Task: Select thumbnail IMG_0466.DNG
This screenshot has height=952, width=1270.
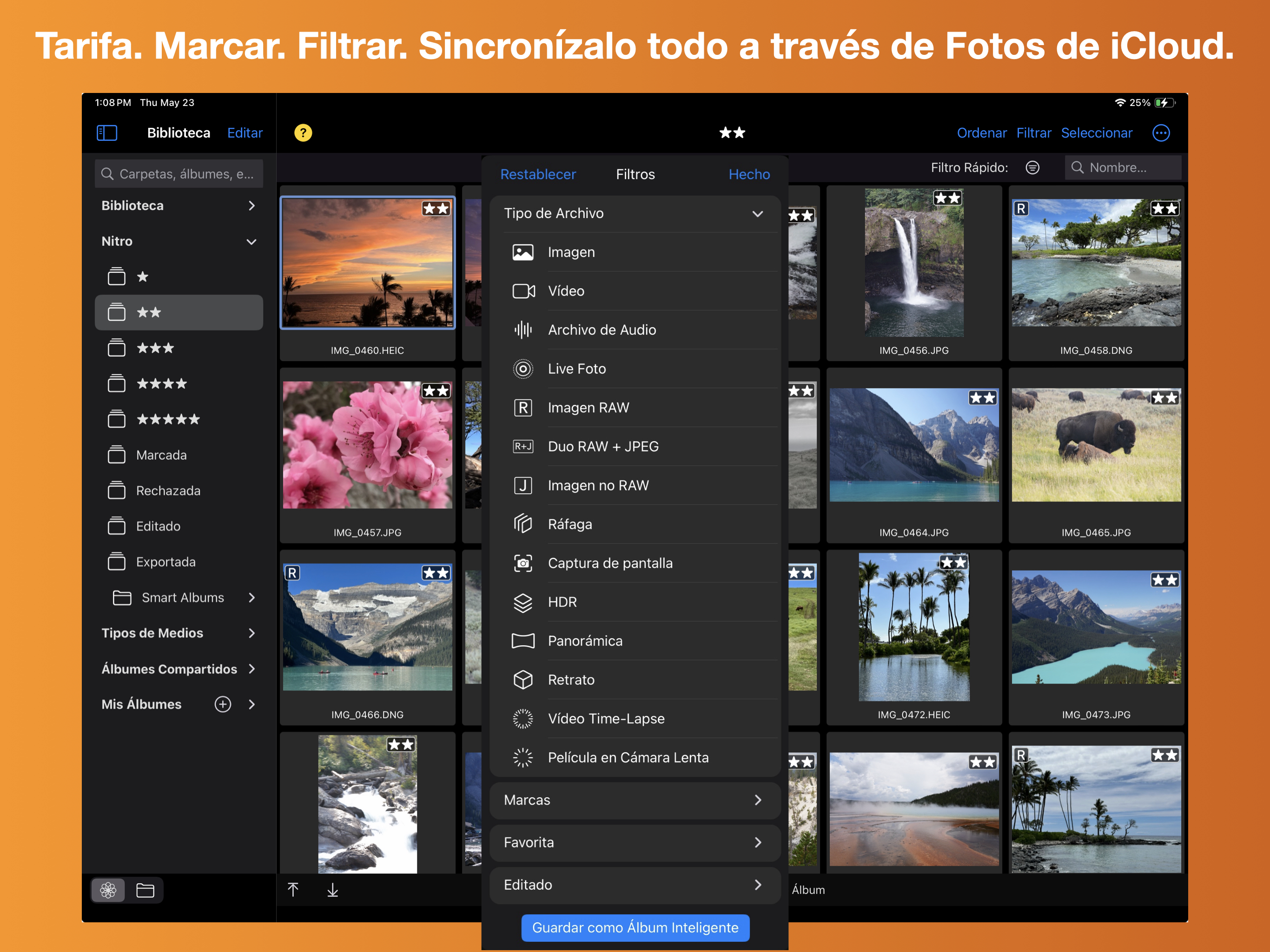Action: coord(367,638)
